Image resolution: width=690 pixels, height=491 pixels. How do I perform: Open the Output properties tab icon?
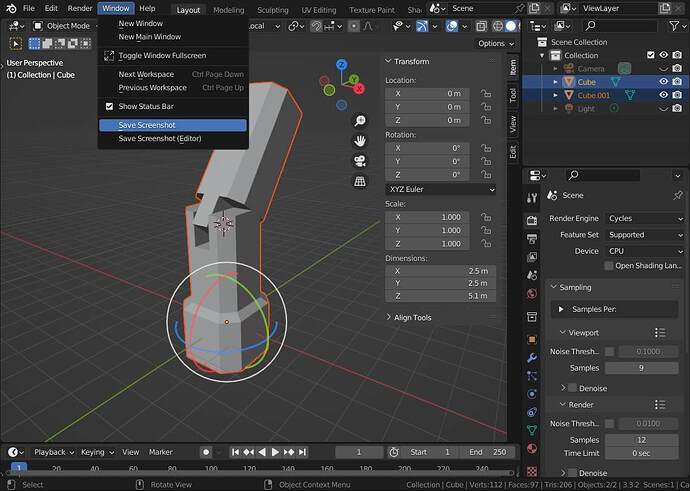(532, 239)
